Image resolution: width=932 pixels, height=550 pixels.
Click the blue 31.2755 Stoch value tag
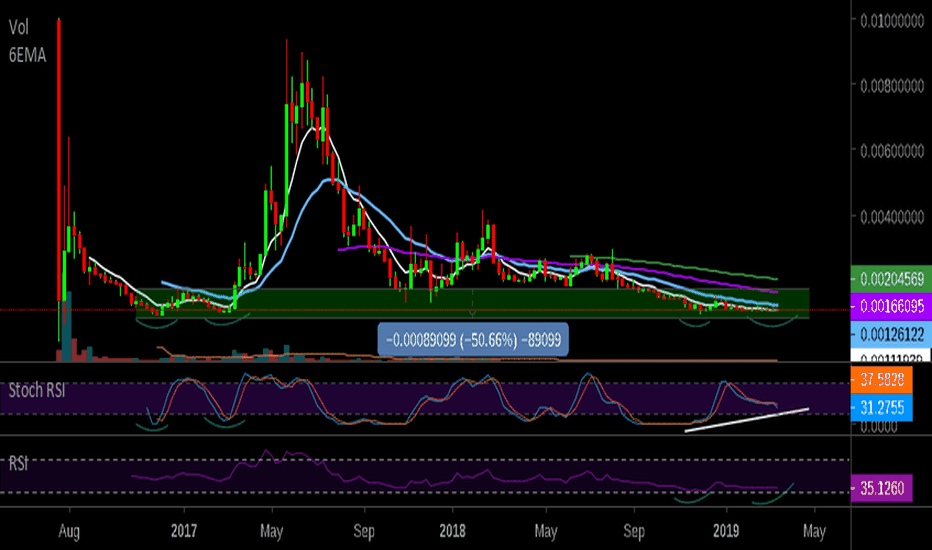881,408
